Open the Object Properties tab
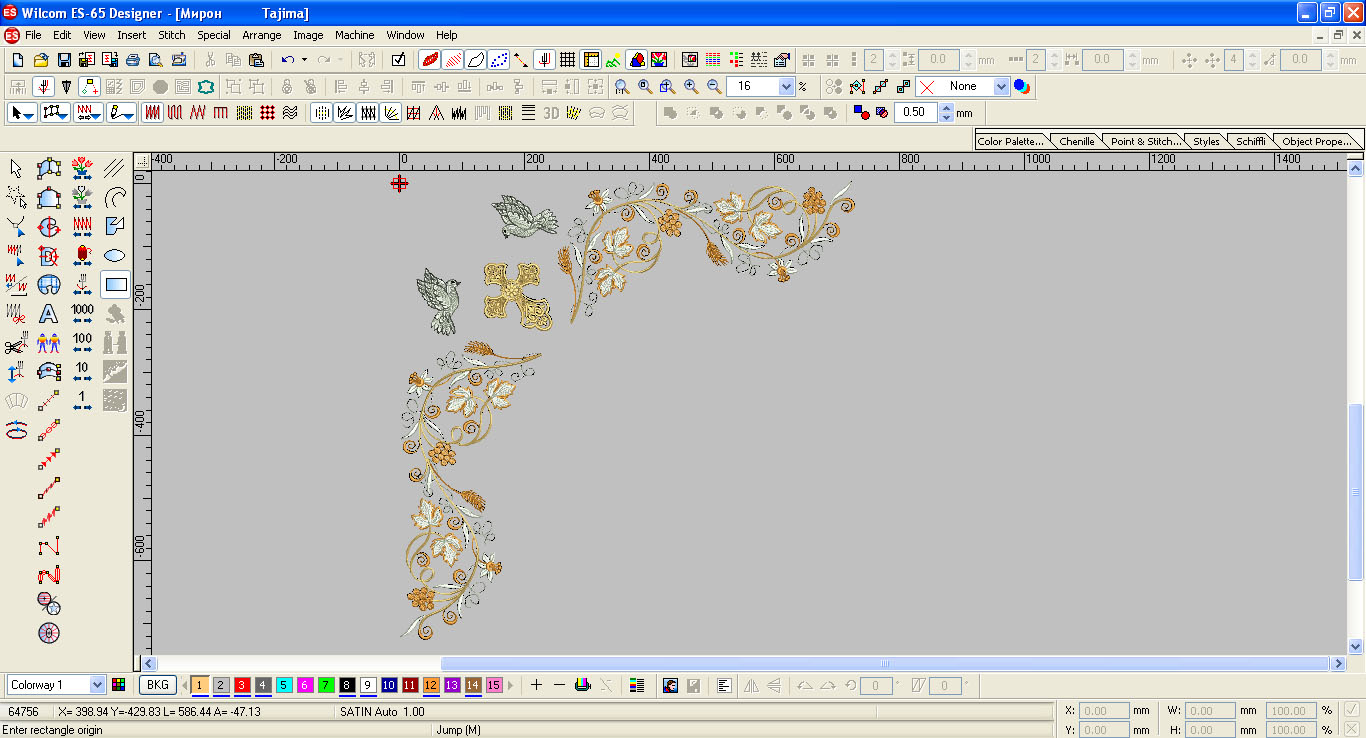This screenshot has height=738, width=1366. (x=1316, y=141)
